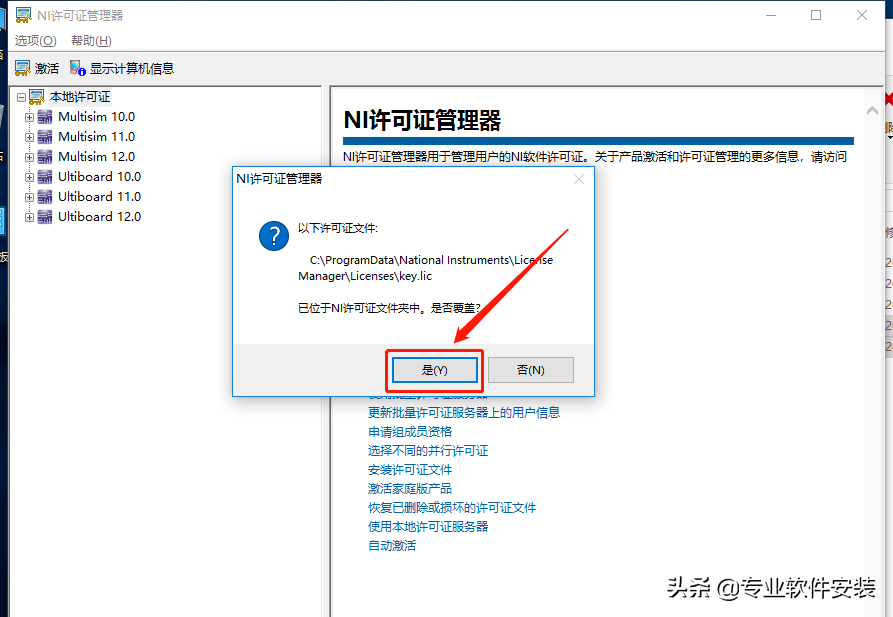Select the Multisim 10.0 license icon

45,116
